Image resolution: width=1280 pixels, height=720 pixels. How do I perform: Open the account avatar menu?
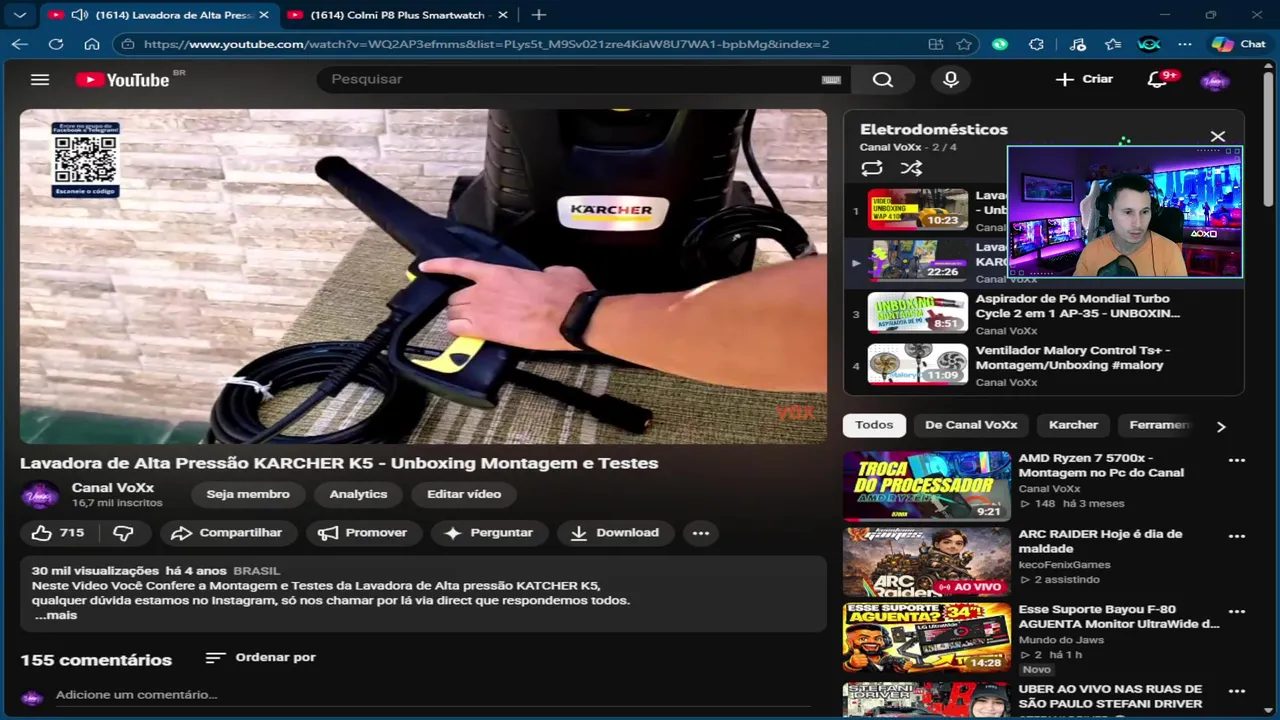[1215, 81]
